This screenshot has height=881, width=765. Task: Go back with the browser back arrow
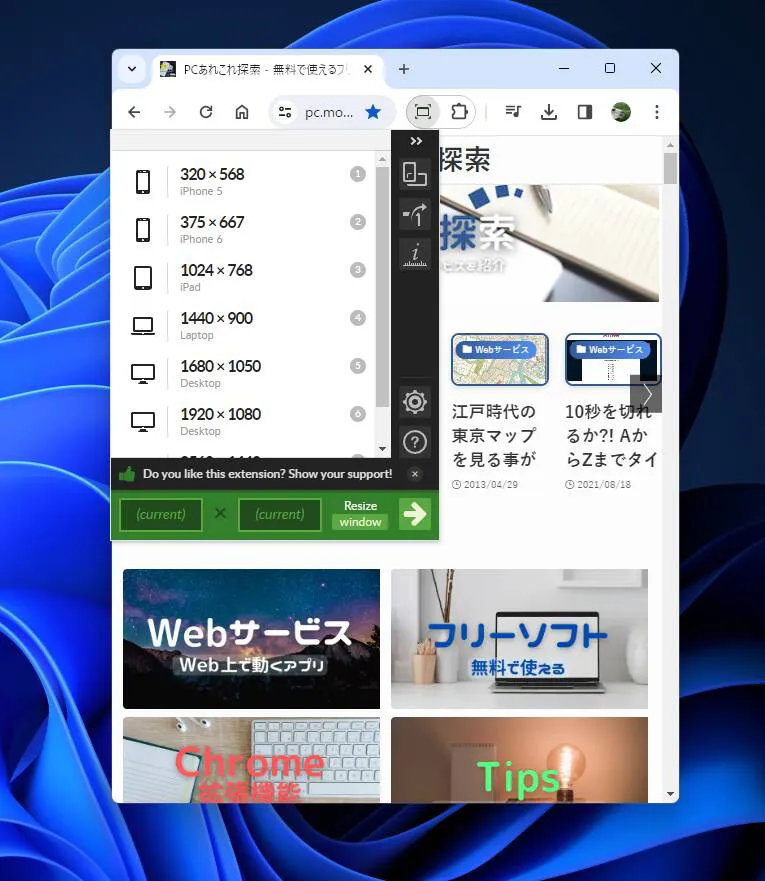point(134,112)
